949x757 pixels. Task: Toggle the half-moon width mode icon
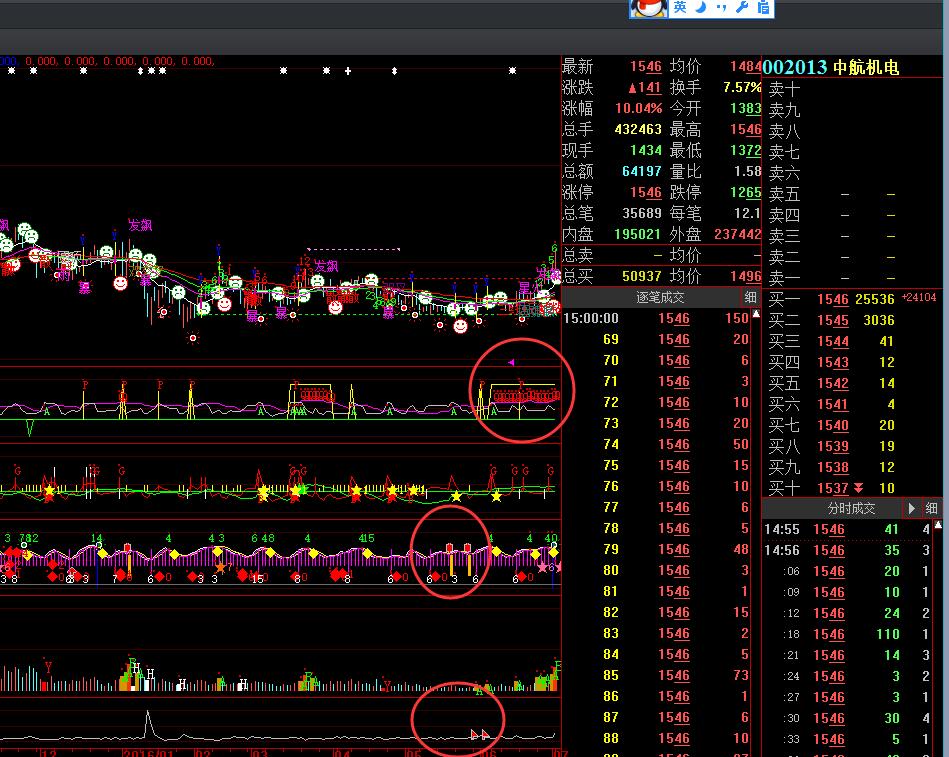point(700,7)
